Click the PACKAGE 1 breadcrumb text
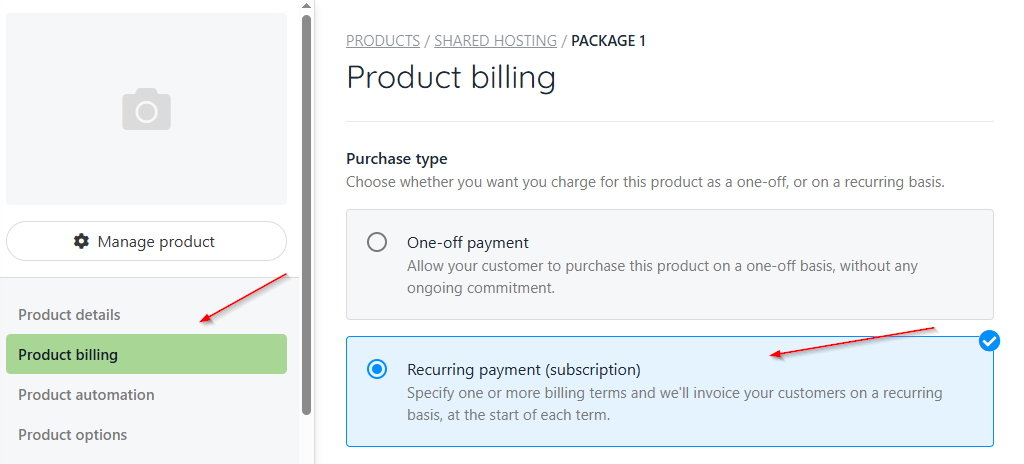 point(608,41)
